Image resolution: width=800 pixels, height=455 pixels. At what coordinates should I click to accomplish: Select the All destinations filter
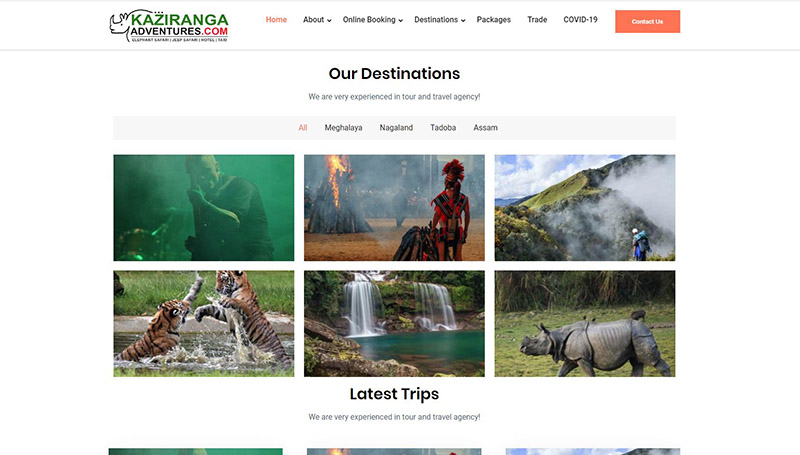[303, 128]
